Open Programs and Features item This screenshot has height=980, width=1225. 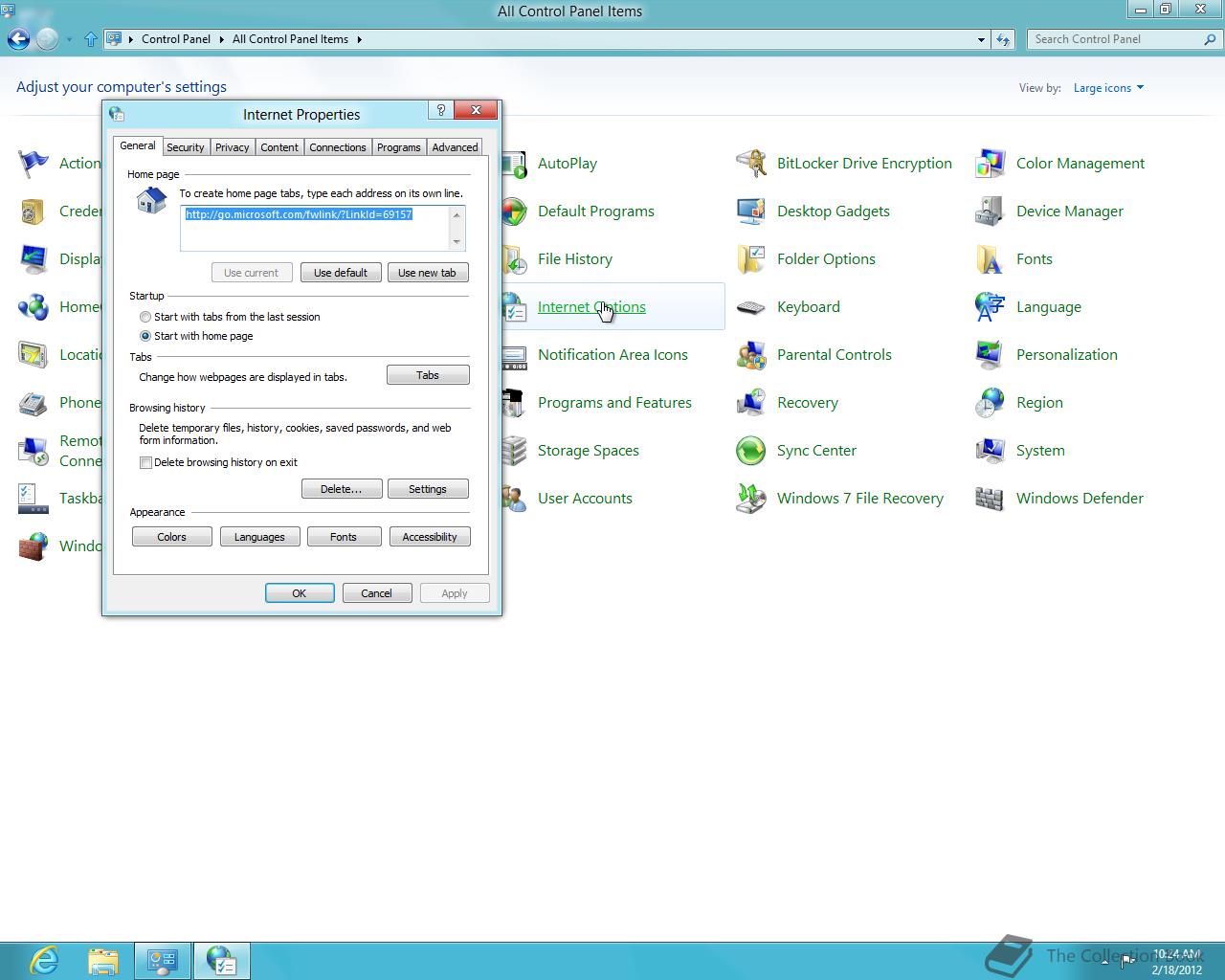tap(614, 403)
